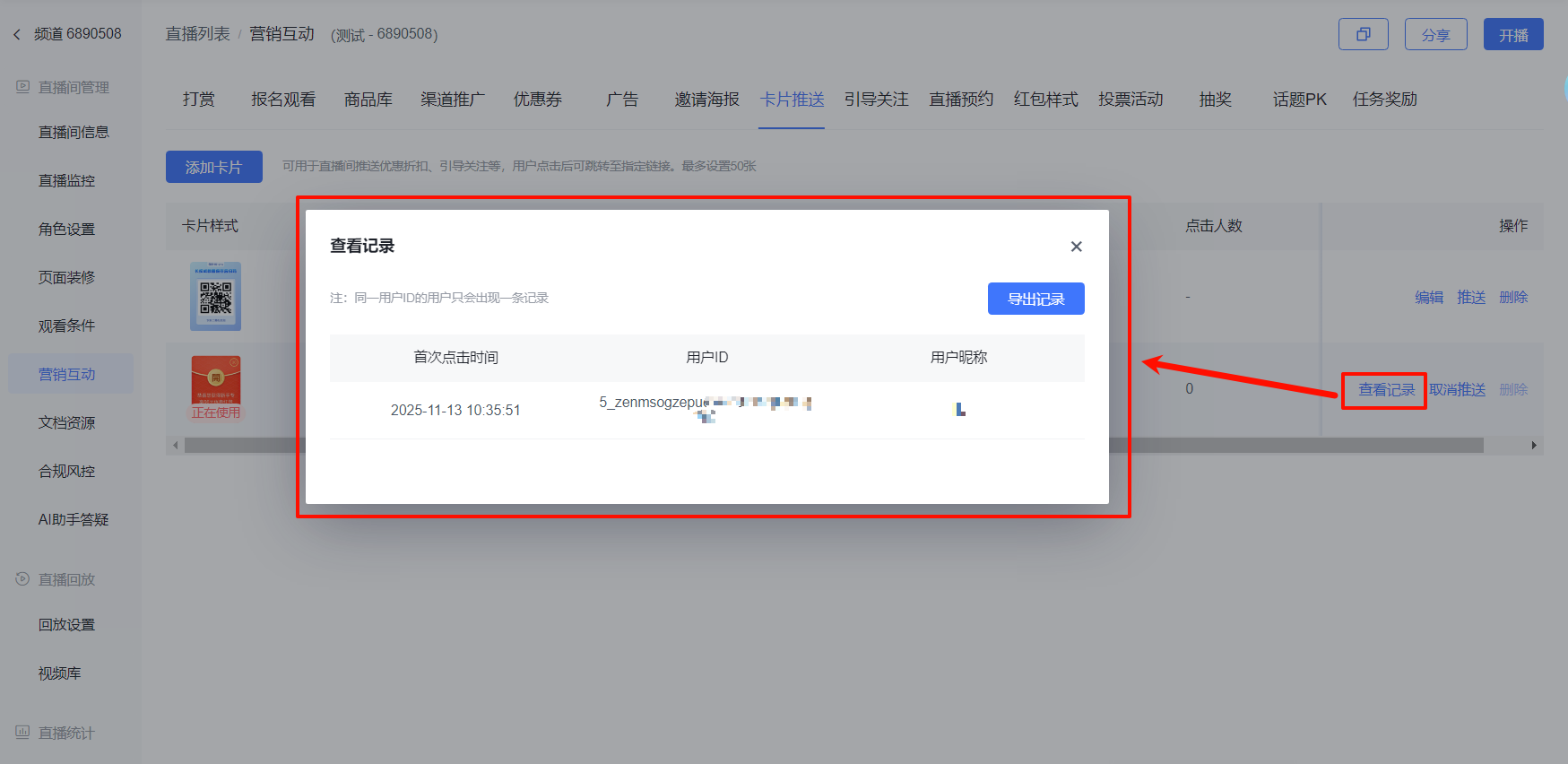This screenshot has width=1568, height=764.
Task: Click the 点击人数 column header
Action: (1214, 226)
